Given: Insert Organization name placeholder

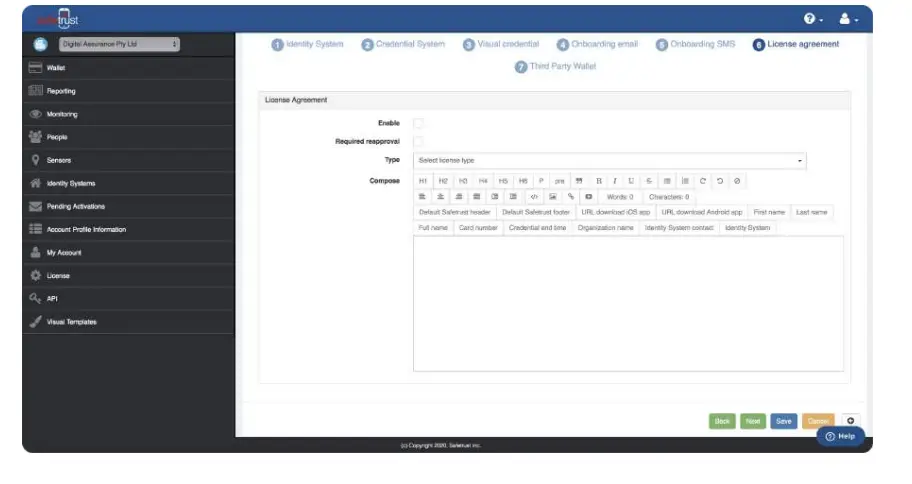Looking at the screenshot, I should coord(605,228).
